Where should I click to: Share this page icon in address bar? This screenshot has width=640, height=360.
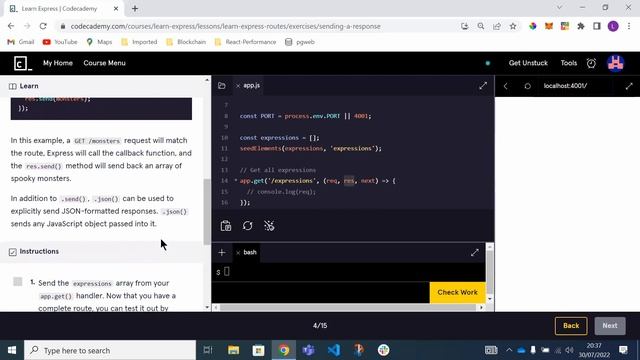(x=497, y=26)
